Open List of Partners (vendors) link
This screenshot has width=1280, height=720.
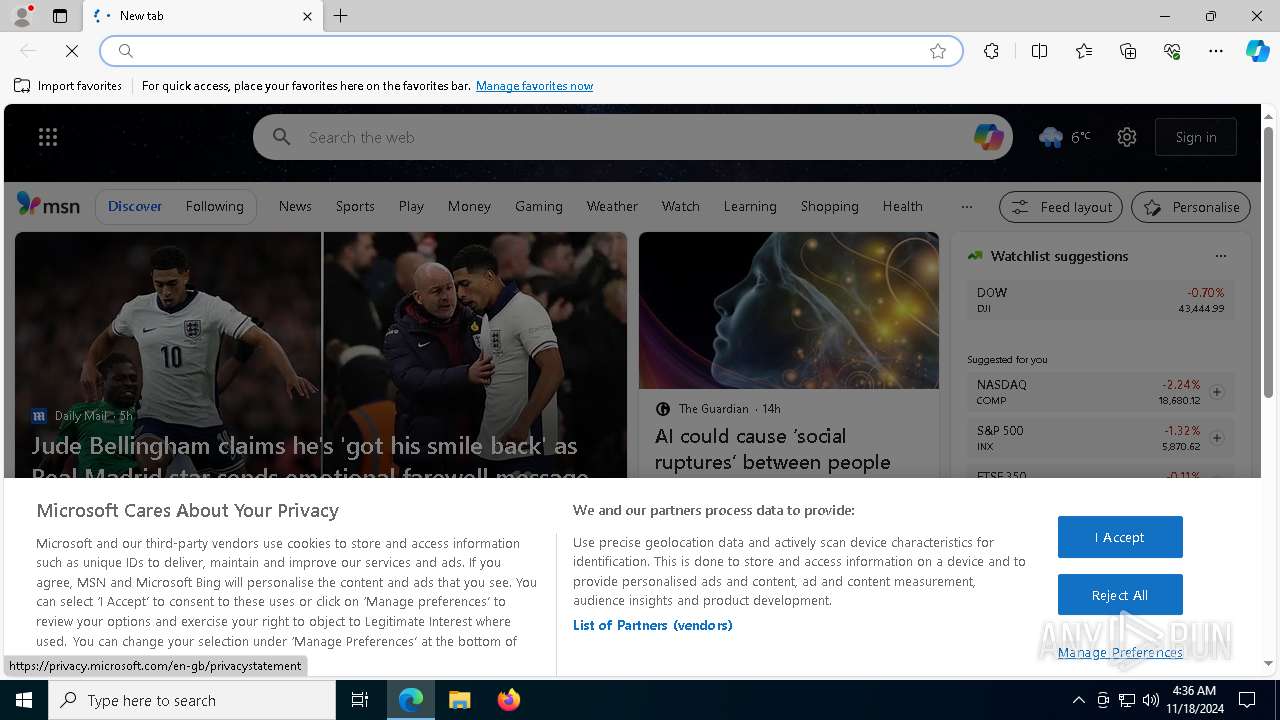pos(653,625)
